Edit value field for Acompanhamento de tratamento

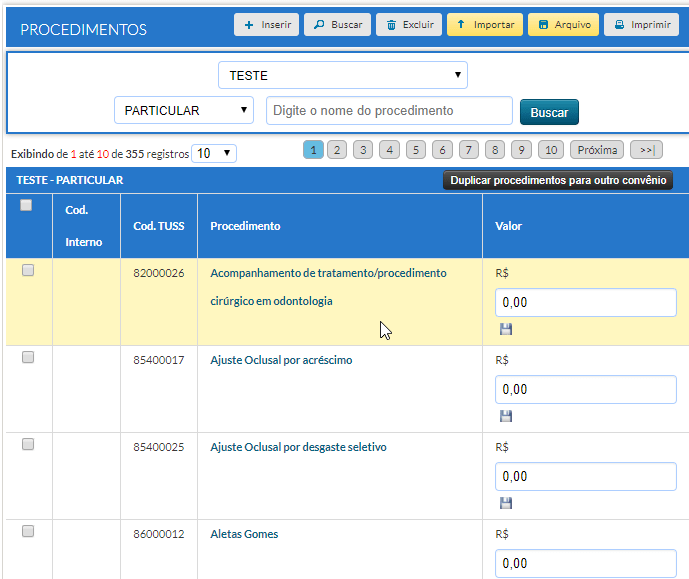click(586, 302)
